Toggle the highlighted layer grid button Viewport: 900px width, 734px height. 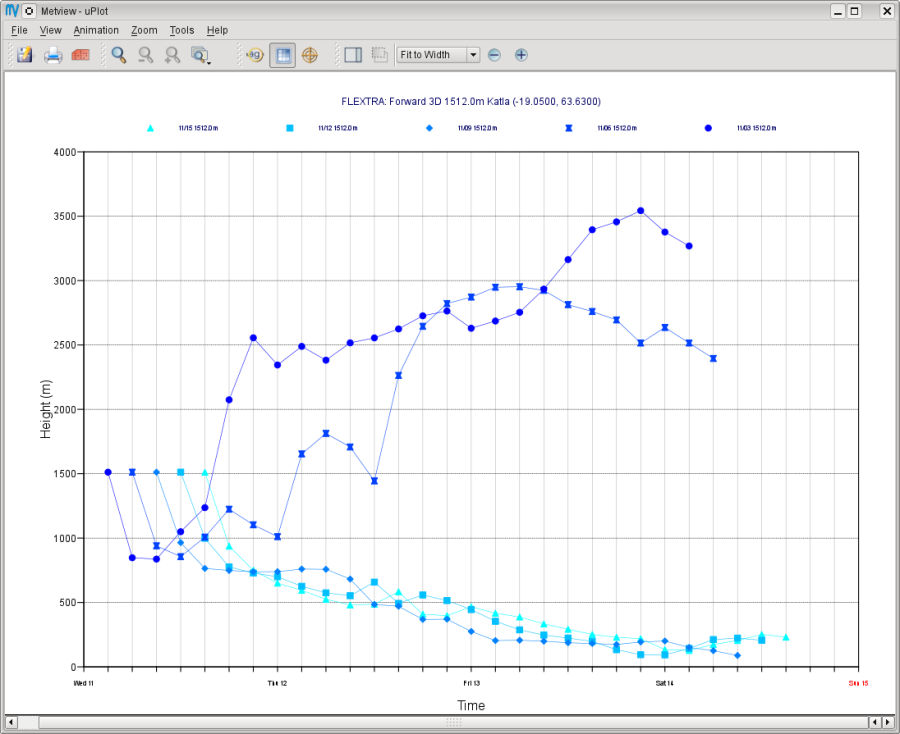(x=282, y=55)
